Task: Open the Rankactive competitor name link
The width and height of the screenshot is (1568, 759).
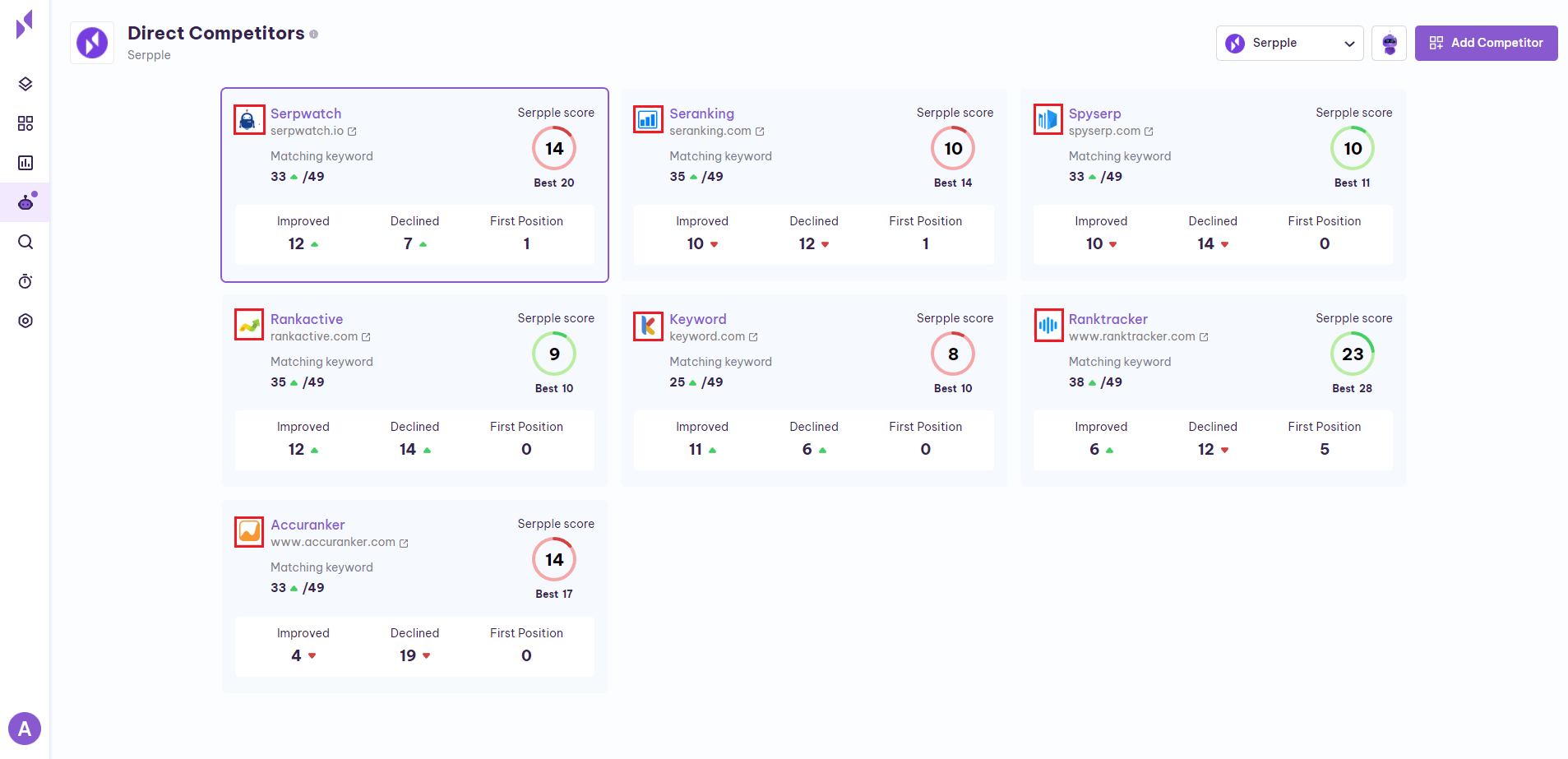Action: click(x=307, y=319)
